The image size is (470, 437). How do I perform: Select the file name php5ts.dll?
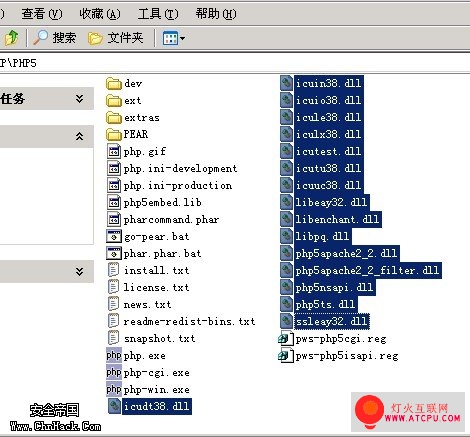tap(325, 304)
